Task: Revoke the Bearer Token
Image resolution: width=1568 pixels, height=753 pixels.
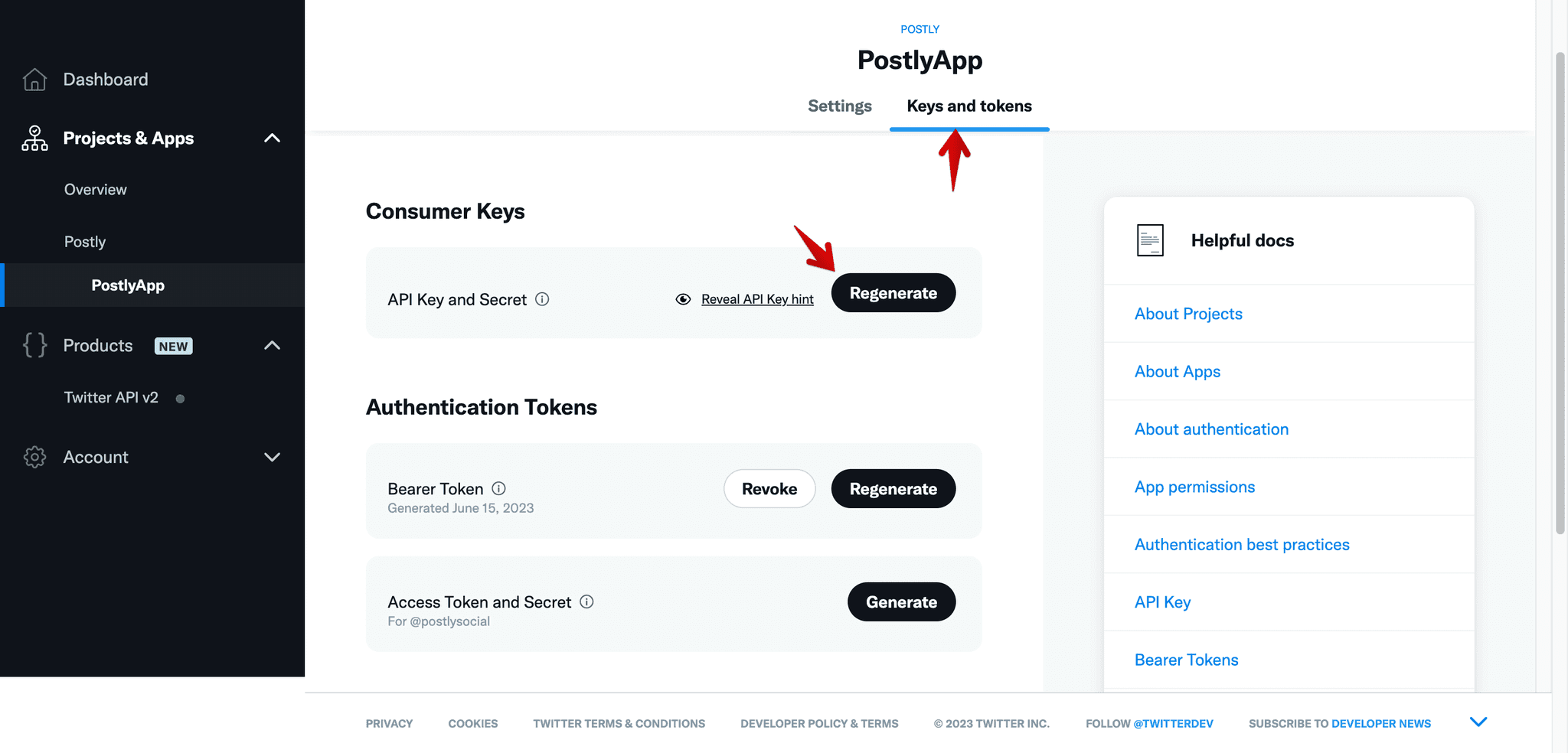Action: click(x=769, y=489)
